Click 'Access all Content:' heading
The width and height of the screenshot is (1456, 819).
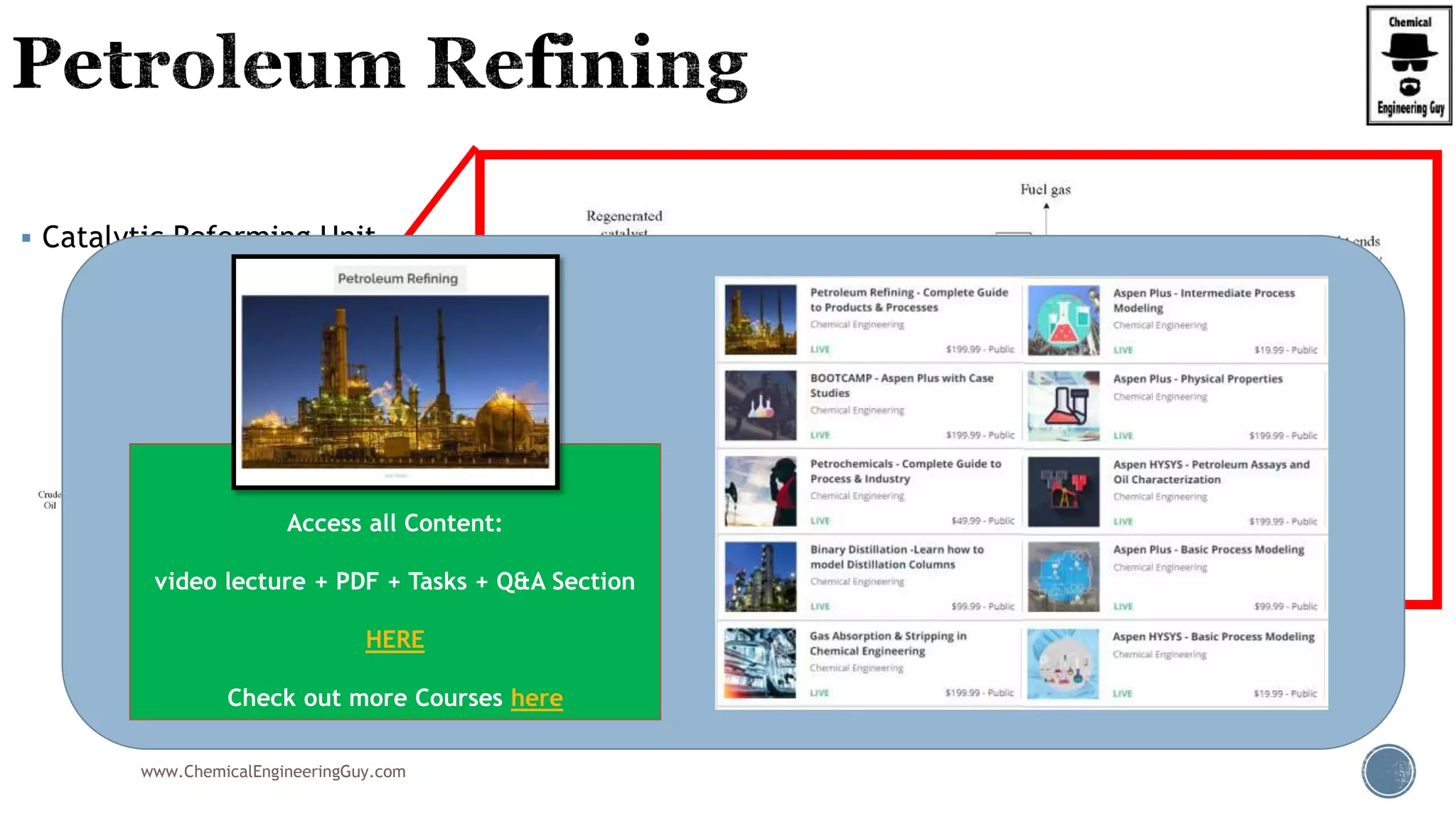coord(395,523)
